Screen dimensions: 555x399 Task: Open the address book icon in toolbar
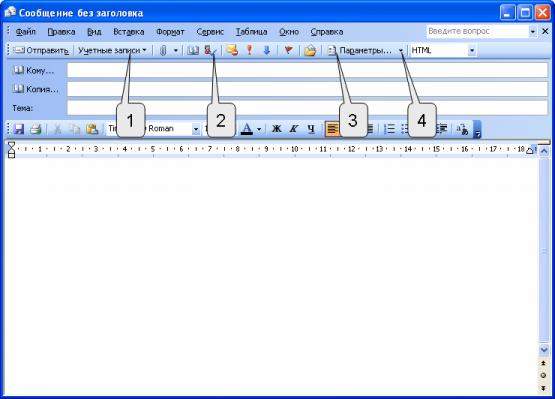[x=193, y=51]
